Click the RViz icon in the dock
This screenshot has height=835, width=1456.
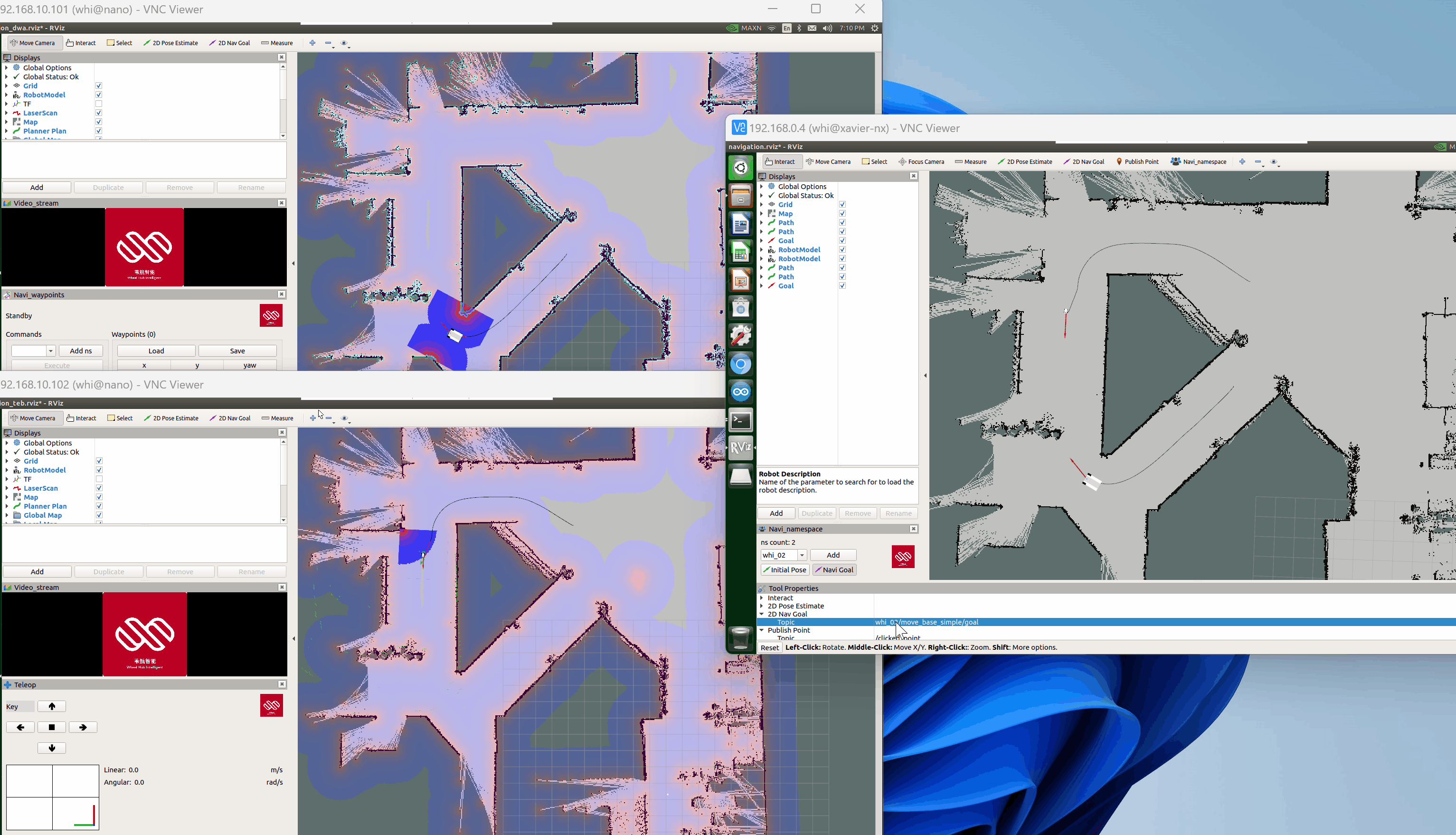tap(741, 447)
